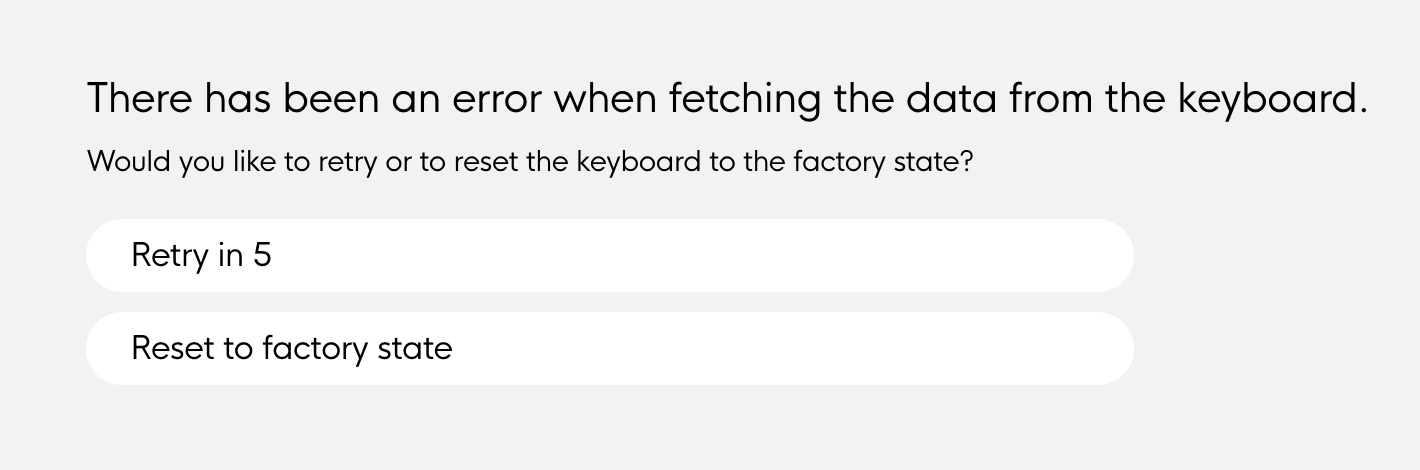The image size is (1420, 470).
Task: Restore the keyboard to factory state
Action: click(x=610, y=348)
